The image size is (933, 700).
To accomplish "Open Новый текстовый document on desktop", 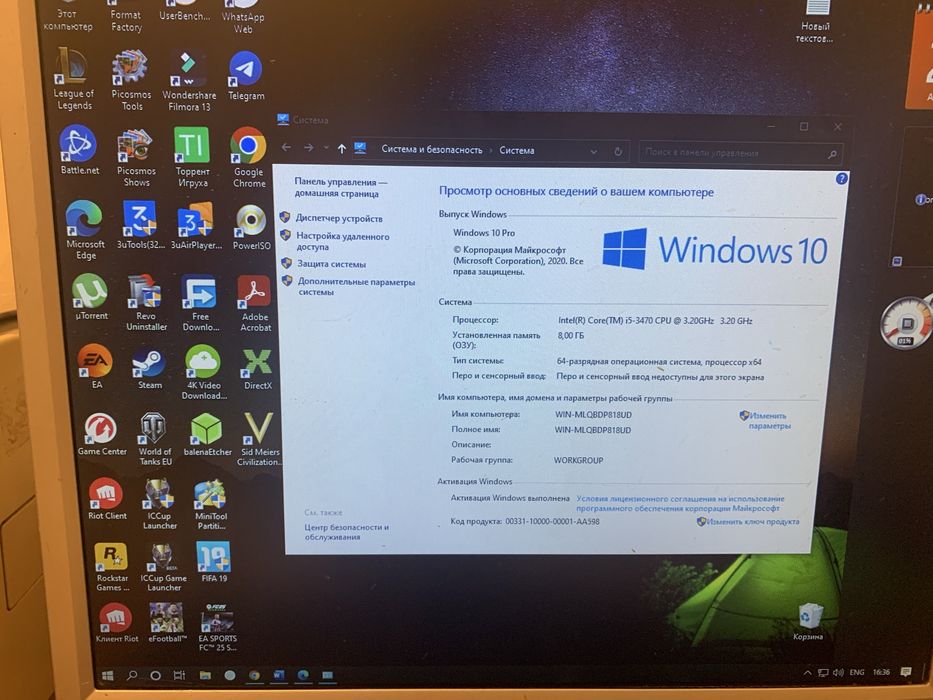I will tap(815, 21).
